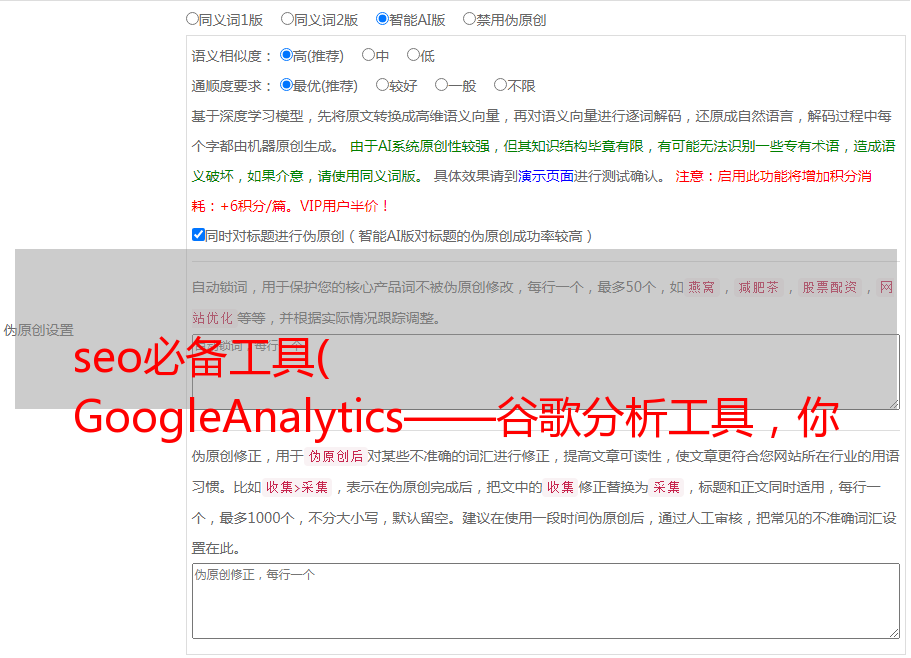Choose the 同义词2版 radio option
The image size is (911, 658).
point(287,19)
